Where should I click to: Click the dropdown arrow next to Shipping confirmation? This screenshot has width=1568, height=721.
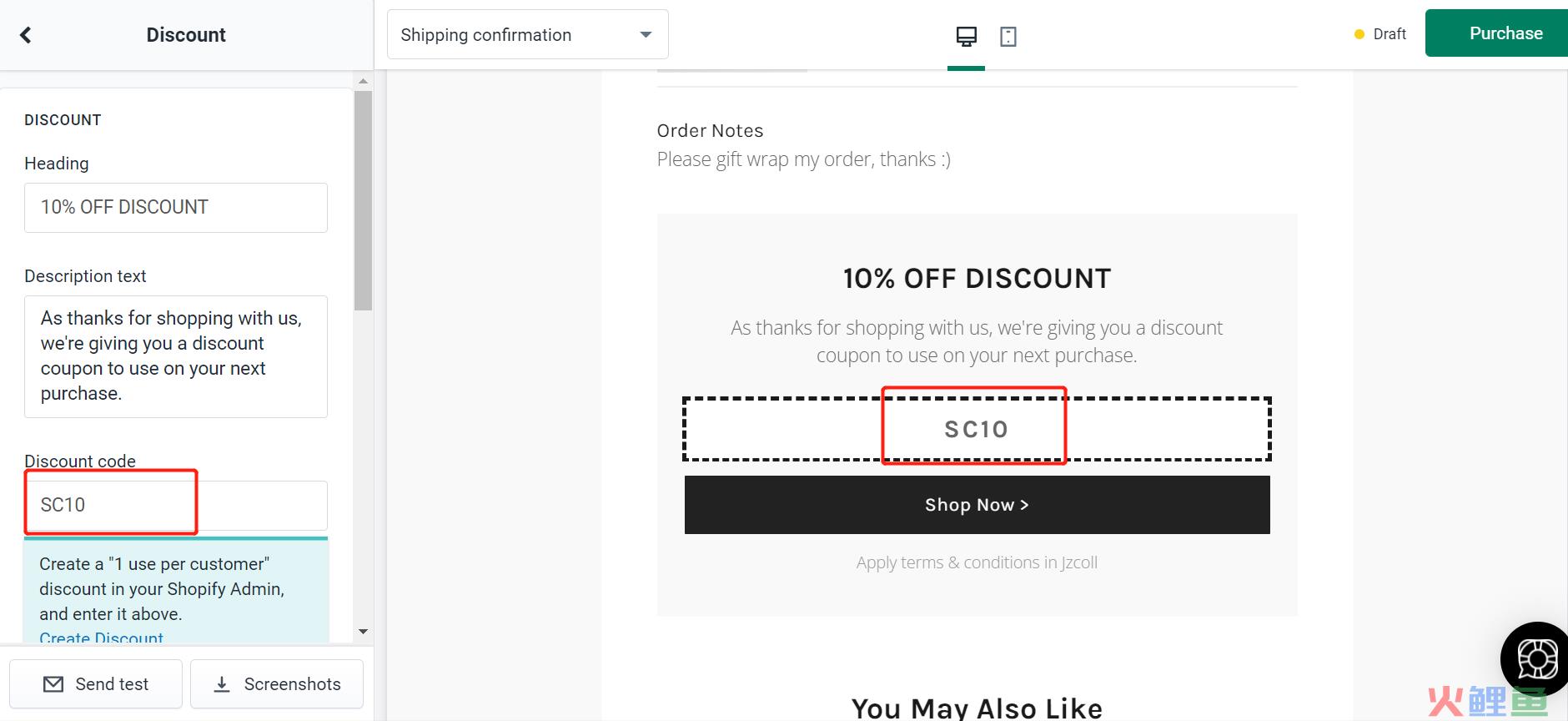(x=646, y=35)
